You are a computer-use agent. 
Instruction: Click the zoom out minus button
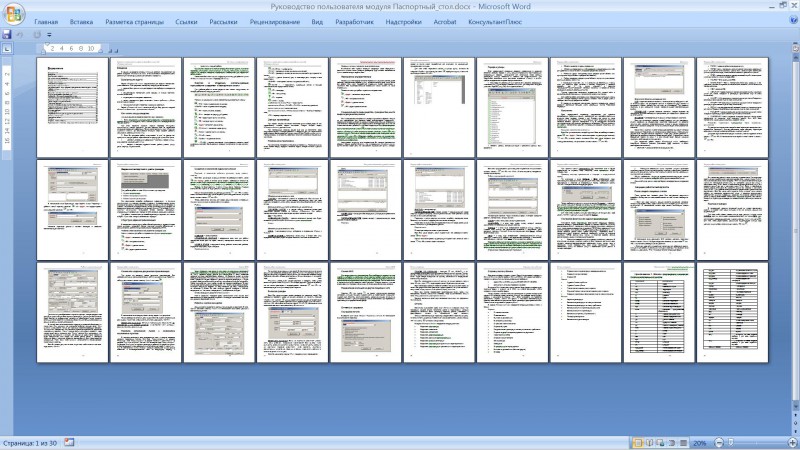coord(719,443)
